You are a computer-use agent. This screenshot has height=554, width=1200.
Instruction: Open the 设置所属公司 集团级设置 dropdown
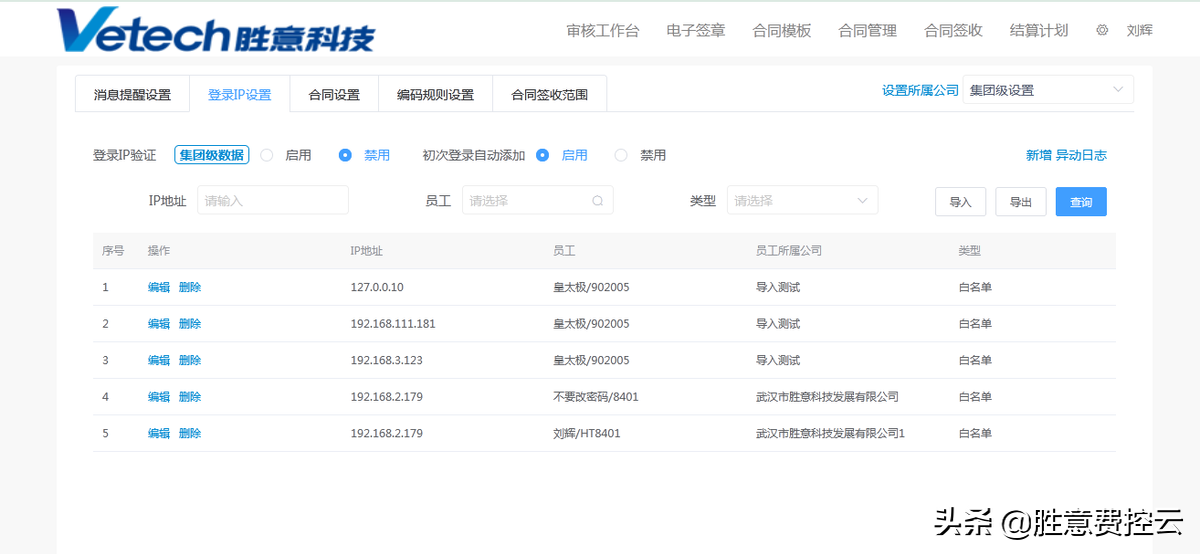(x=1048, y=90)
